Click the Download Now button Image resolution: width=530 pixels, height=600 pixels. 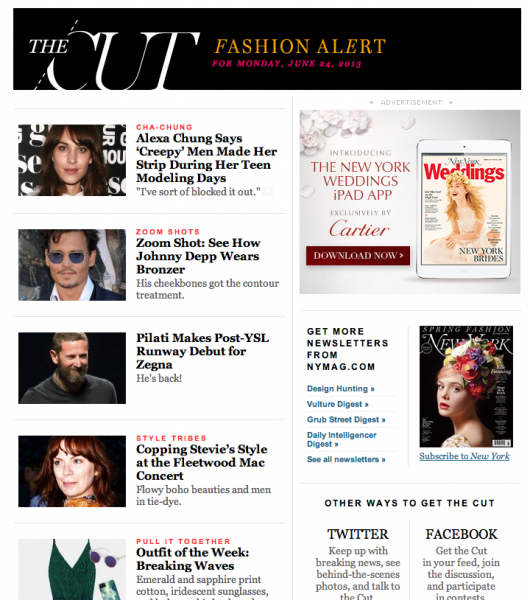(358, 256)
